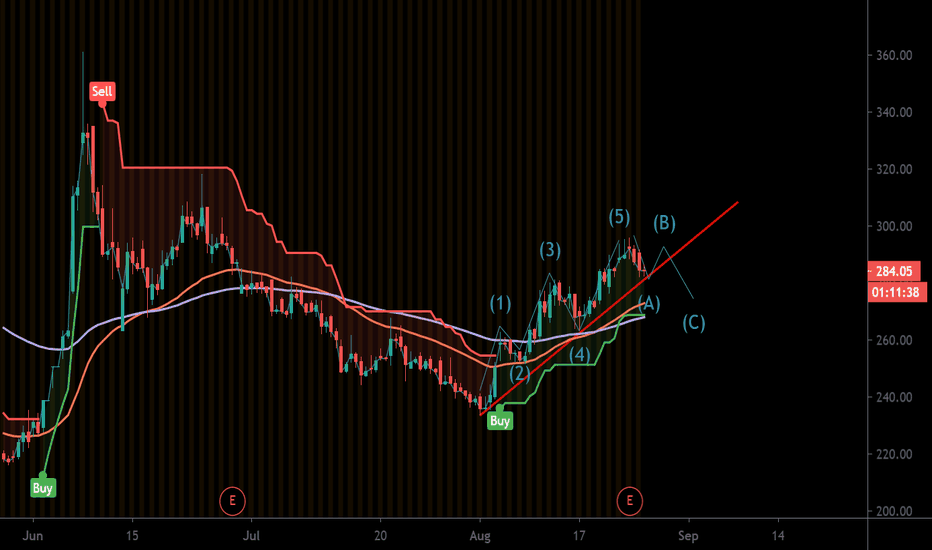Click the 360.00 price axis label

894,55
